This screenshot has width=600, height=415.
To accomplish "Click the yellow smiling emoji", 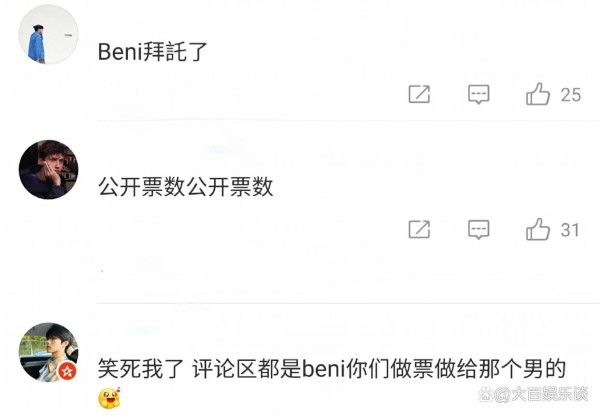I will (109, 398).
